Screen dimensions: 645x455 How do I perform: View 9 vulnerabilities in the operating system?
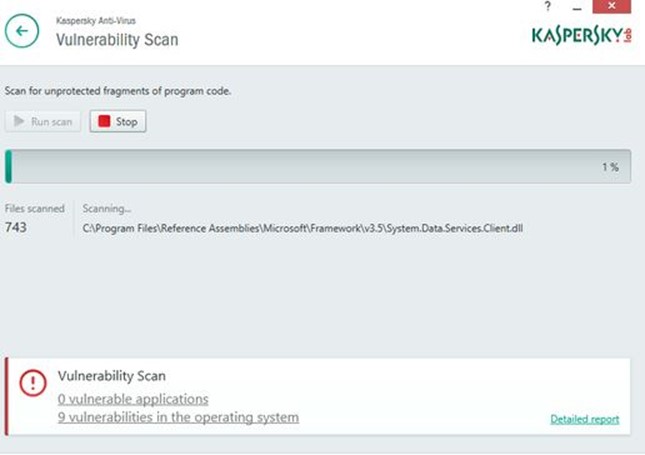[178, 417]
